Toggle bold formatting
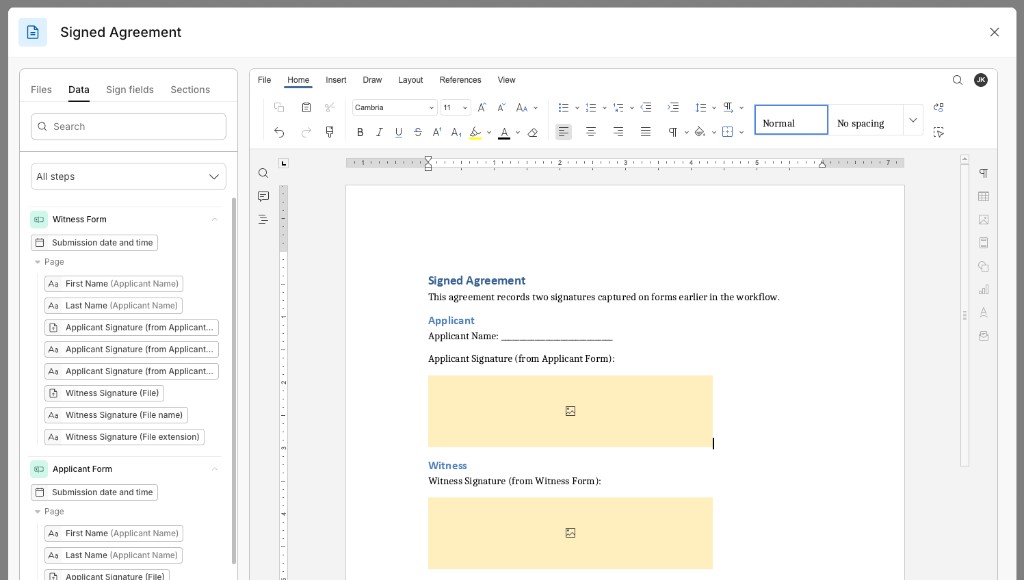Viewport: 1024px width, 580px height. coord(360,132)
